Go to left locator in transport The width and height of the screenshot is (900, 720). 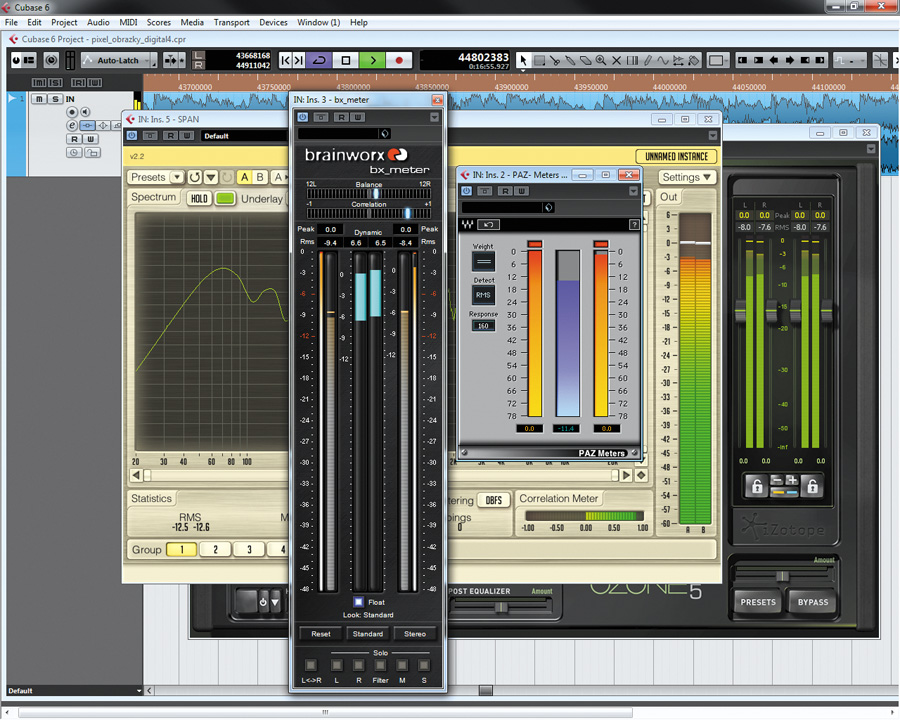point(285,60)
